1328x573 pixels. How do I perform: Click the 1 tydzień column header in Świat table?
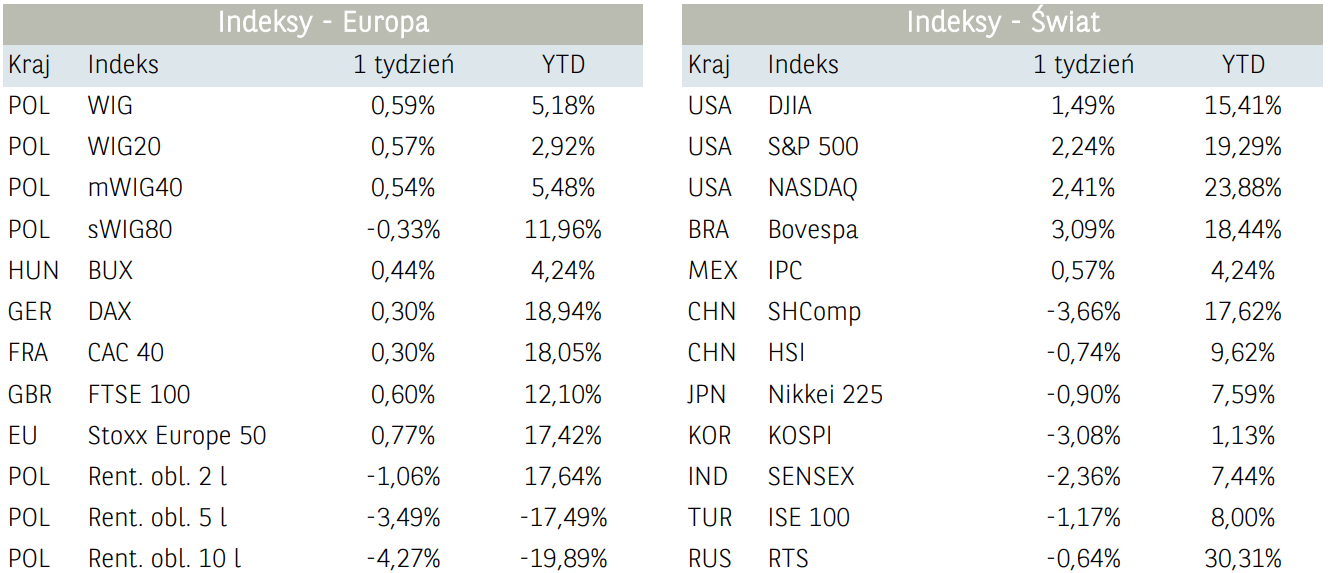pyautogui.click(x=1083, y=65)
